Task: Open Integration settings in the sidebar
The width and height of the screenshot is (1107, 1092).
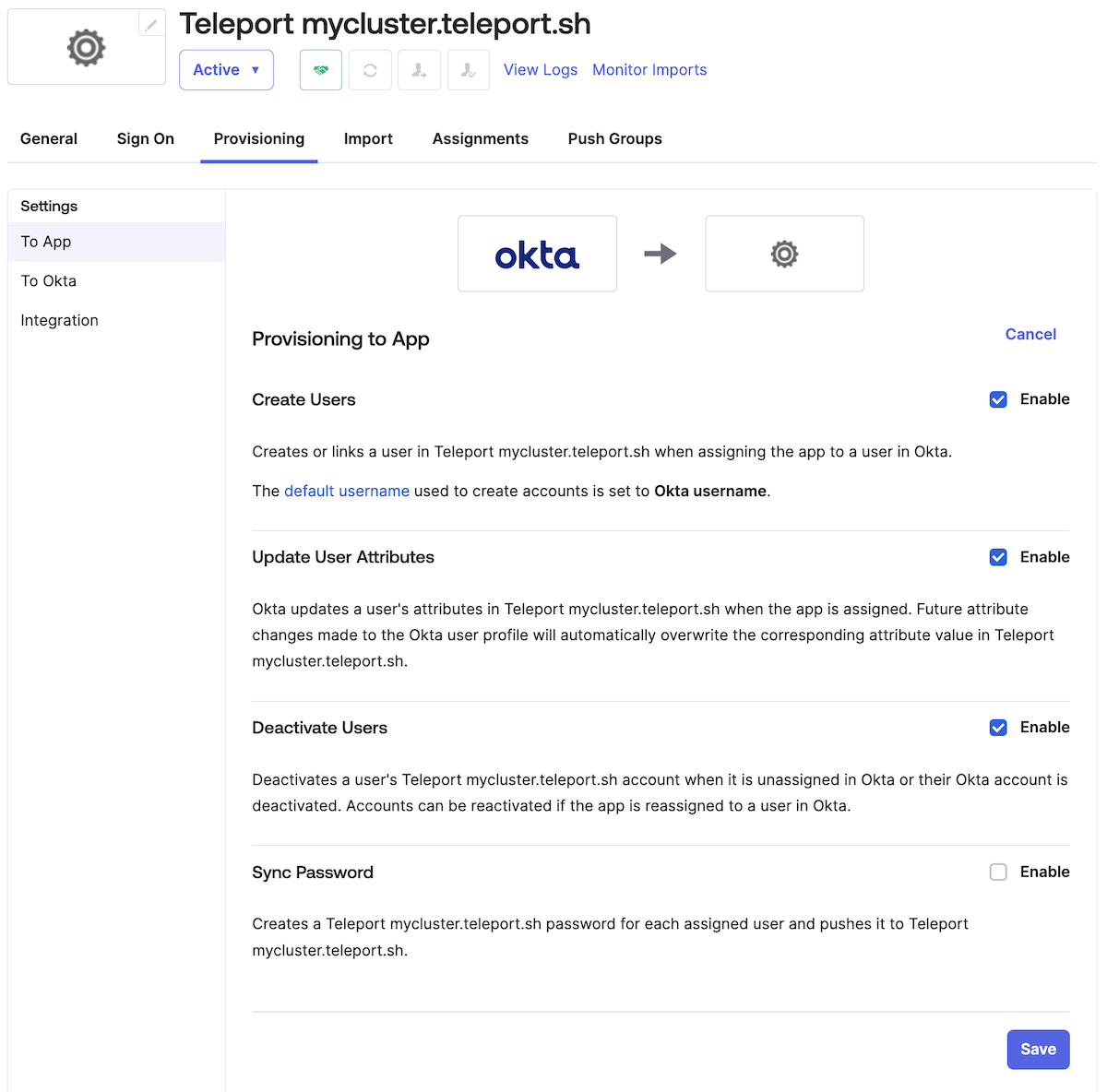Action: point(60,321)
